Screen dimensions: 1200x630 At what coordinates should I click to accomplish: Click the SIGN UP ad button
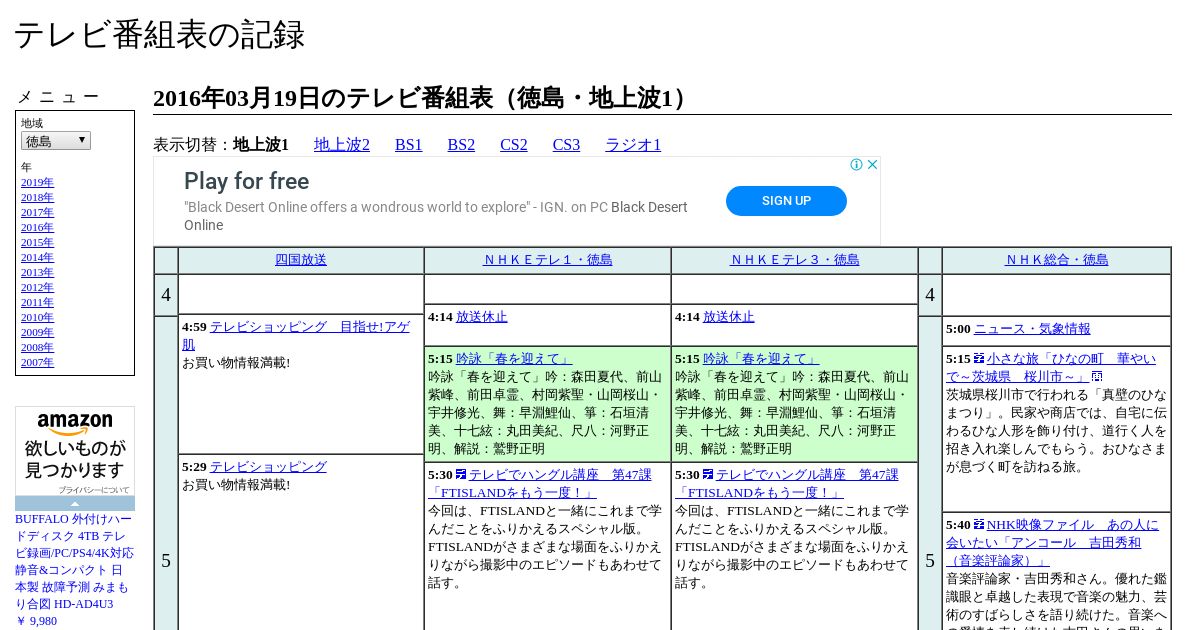786,201
